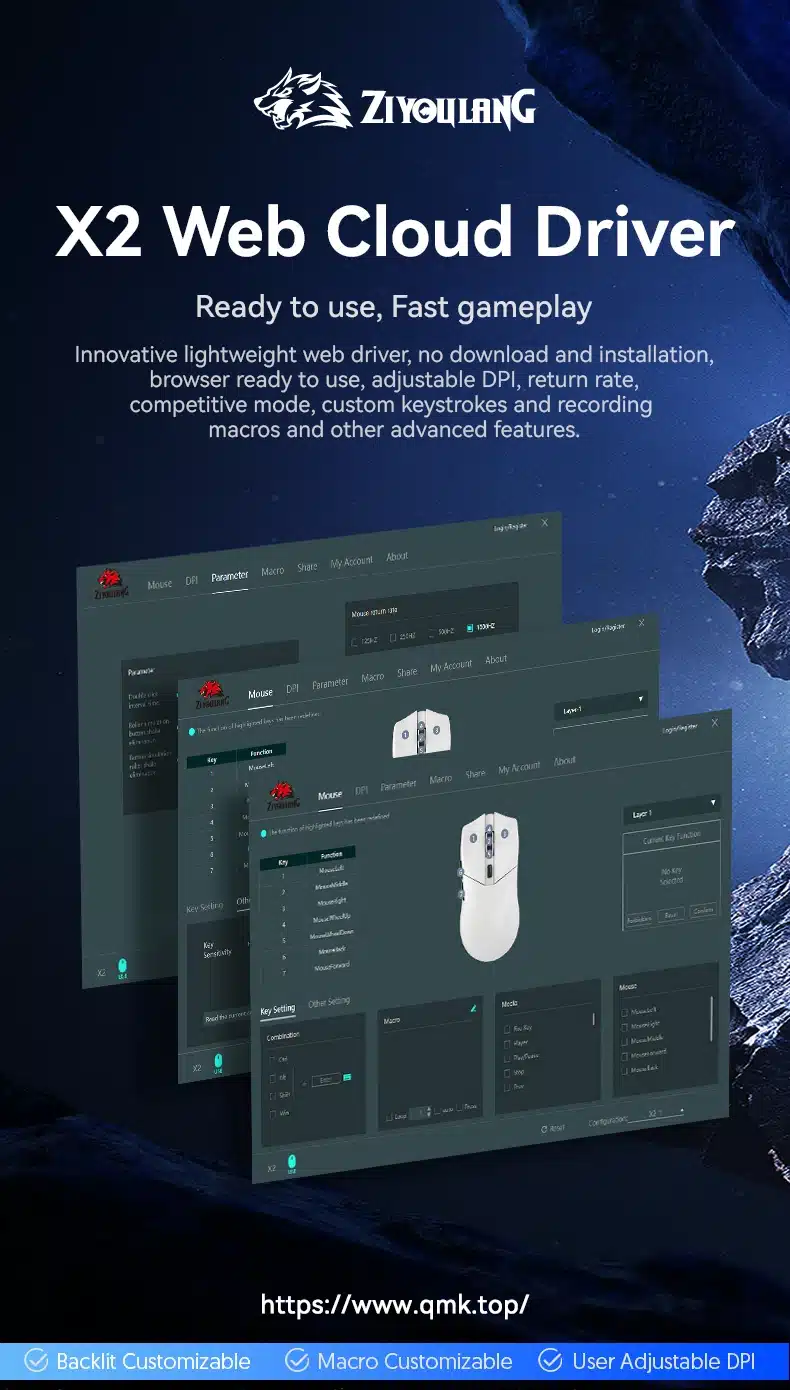Click the USB mouse icon in front window footer
The width and height of the screenshot is (790, 1390).
pyautogui.click(x=292, y=1162)
